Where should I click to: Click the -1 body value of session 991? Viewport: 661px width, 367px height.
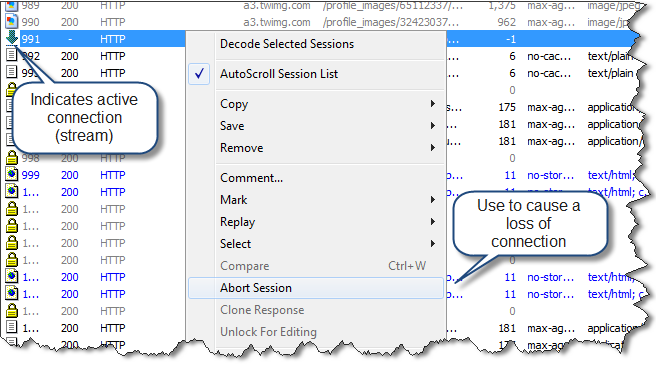[x=511, y=39]
